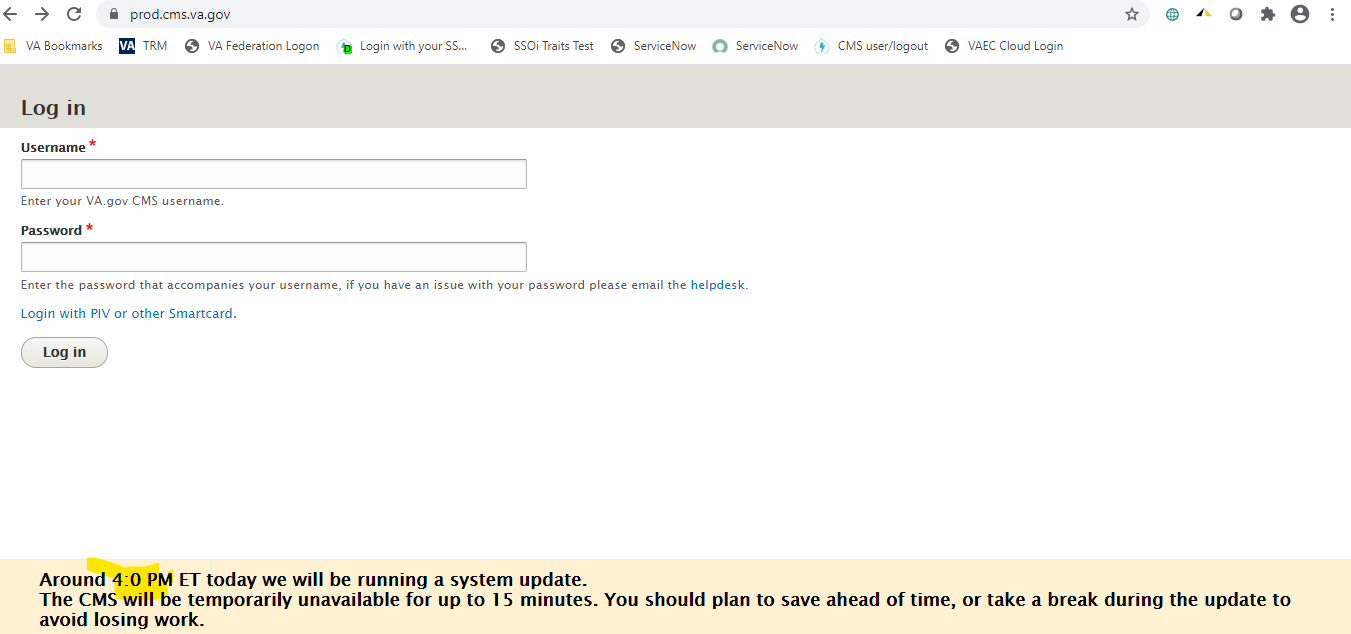Open the SSOi Traits Test bookmark

click(542, 46)
